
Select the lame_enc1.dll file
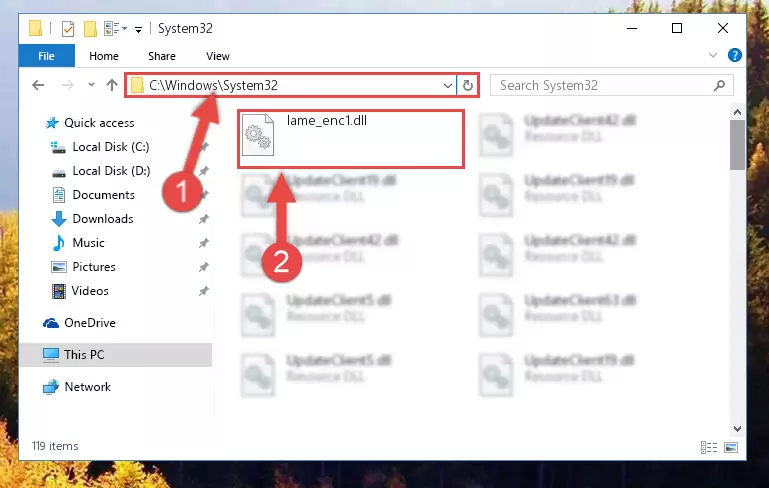[x=351, y=139]
